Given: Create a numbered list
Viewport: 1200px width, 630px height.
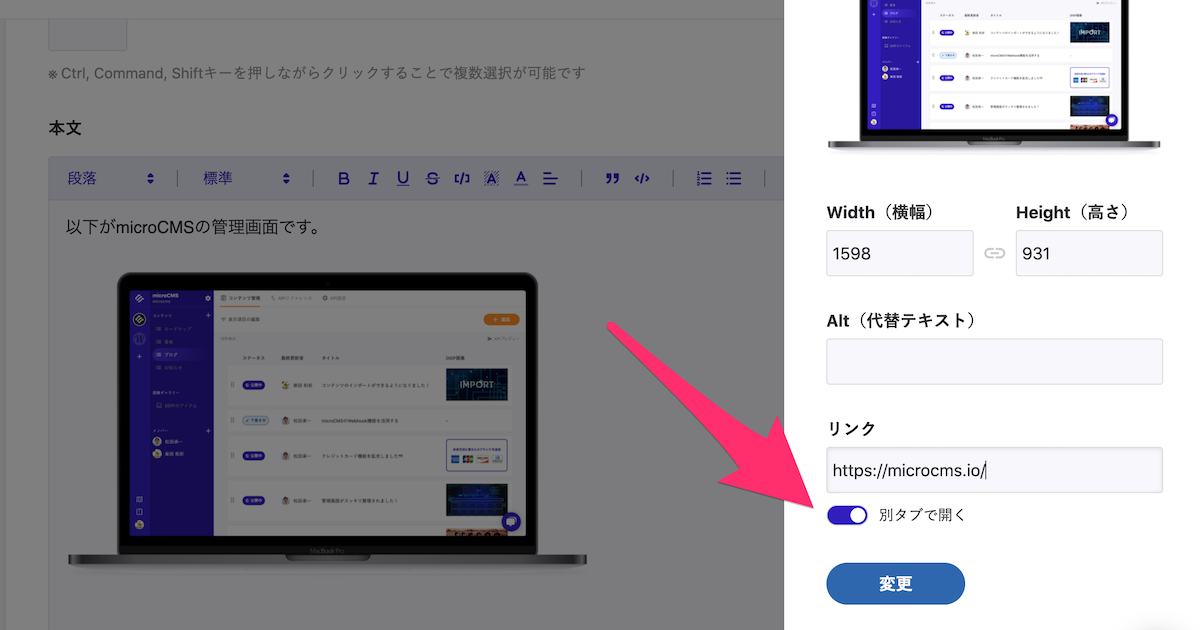Looking at the screenshot, I should point(704,179).
